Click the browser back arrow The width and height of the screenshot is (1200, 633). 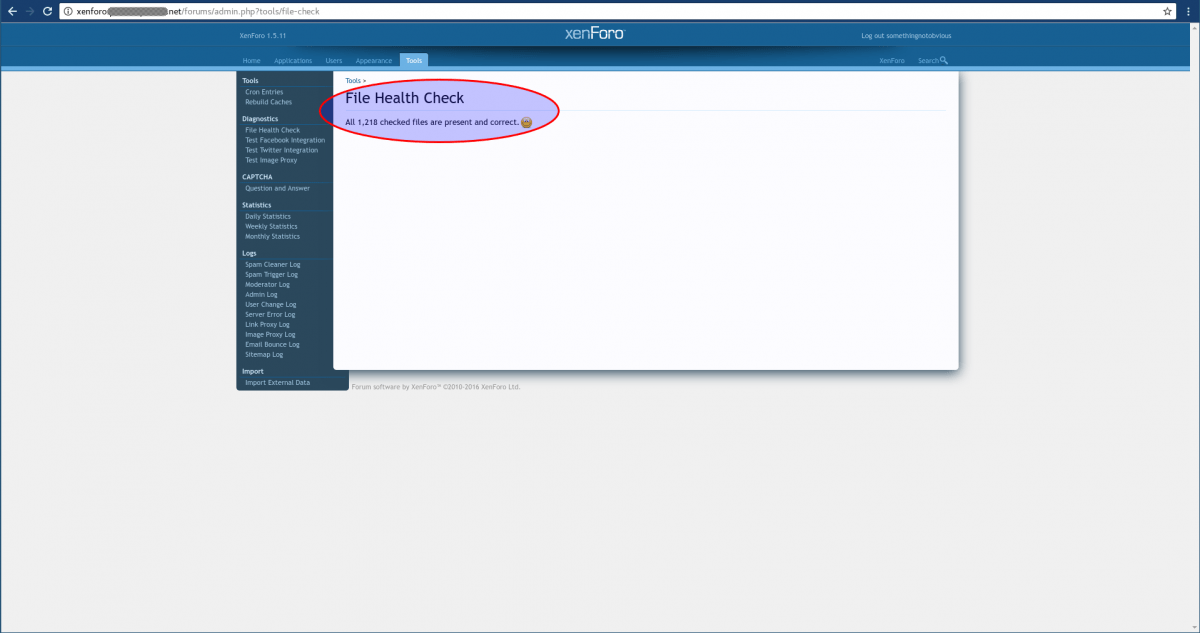11,11
